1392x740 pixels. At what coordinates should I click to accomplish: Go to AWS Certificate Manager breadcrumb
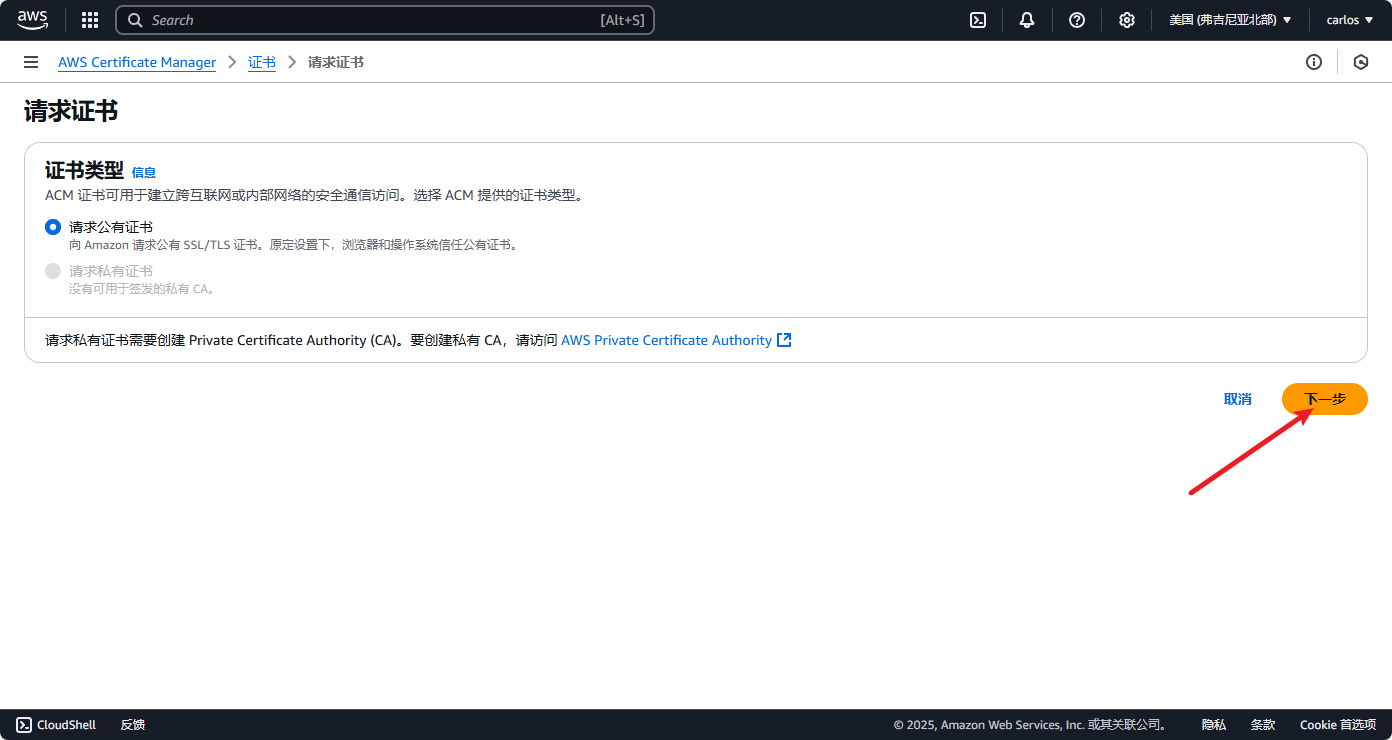point(137,62)
